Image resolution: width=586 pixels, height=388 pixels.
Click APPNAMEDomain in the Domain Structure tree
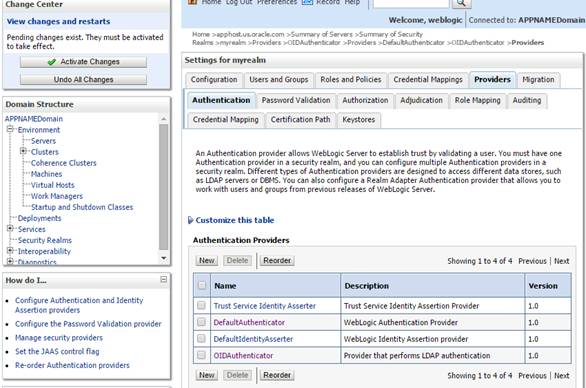tap(34, 119)
